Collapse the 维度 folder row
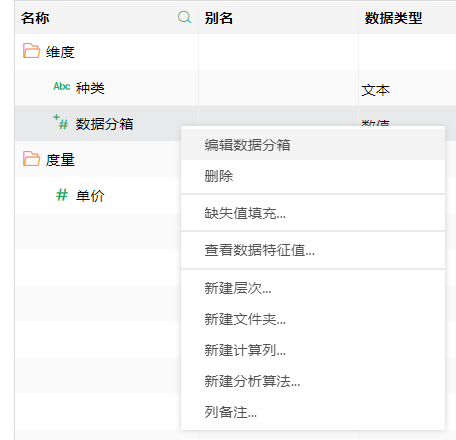 107,52
